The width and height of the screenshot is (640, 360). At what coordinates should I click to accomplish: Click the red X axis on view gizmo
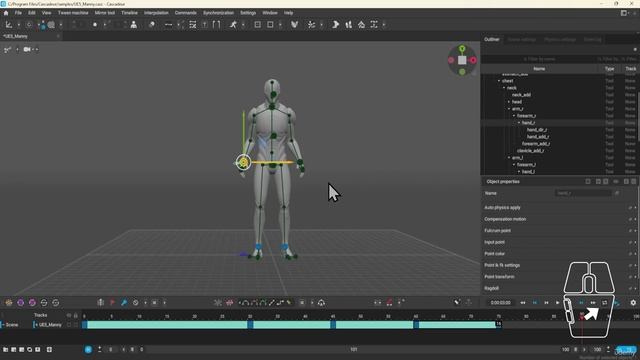473,60
